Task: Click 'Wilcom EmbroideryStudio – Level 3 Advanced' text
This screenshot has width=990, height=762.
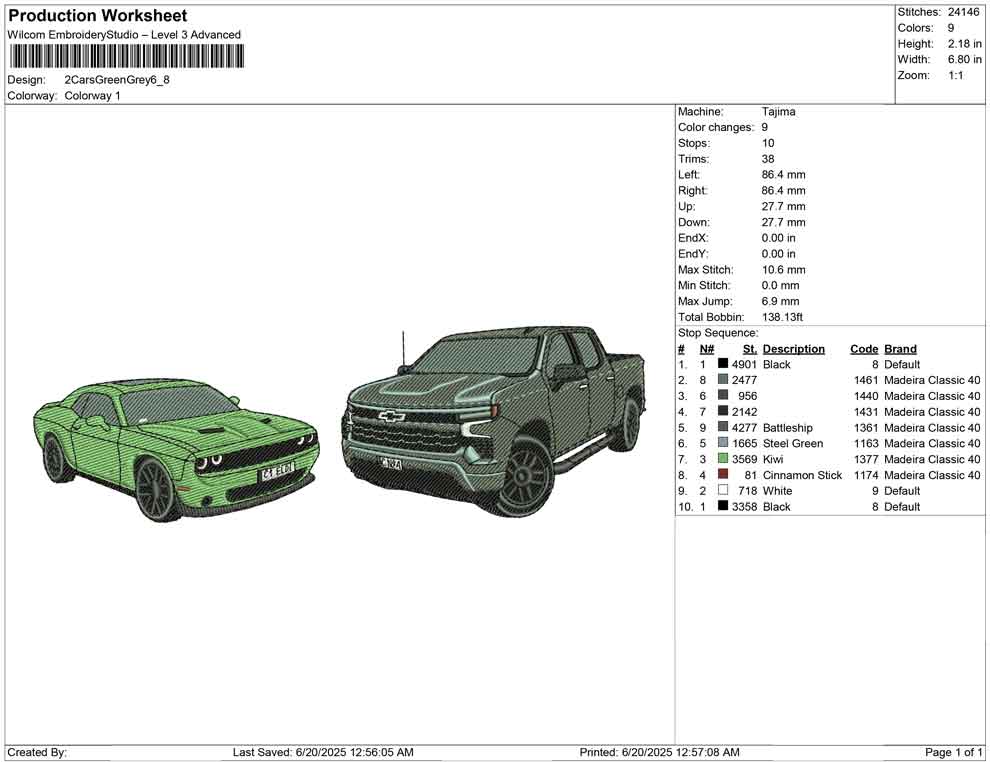Action: click(x=124, y=35)
